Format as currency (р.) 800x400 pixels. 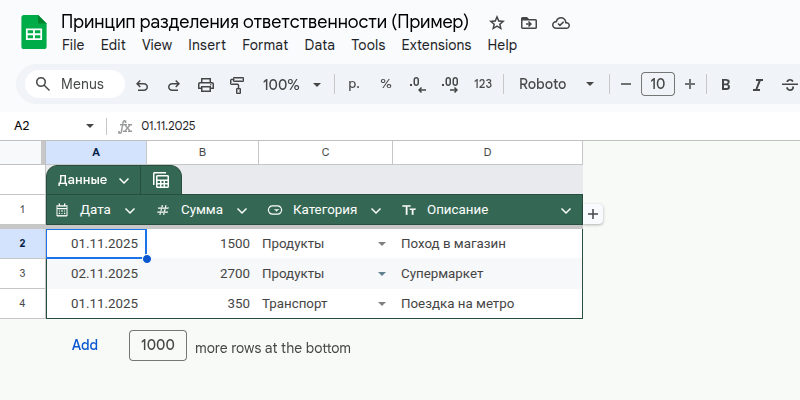[x=354, y=84]
